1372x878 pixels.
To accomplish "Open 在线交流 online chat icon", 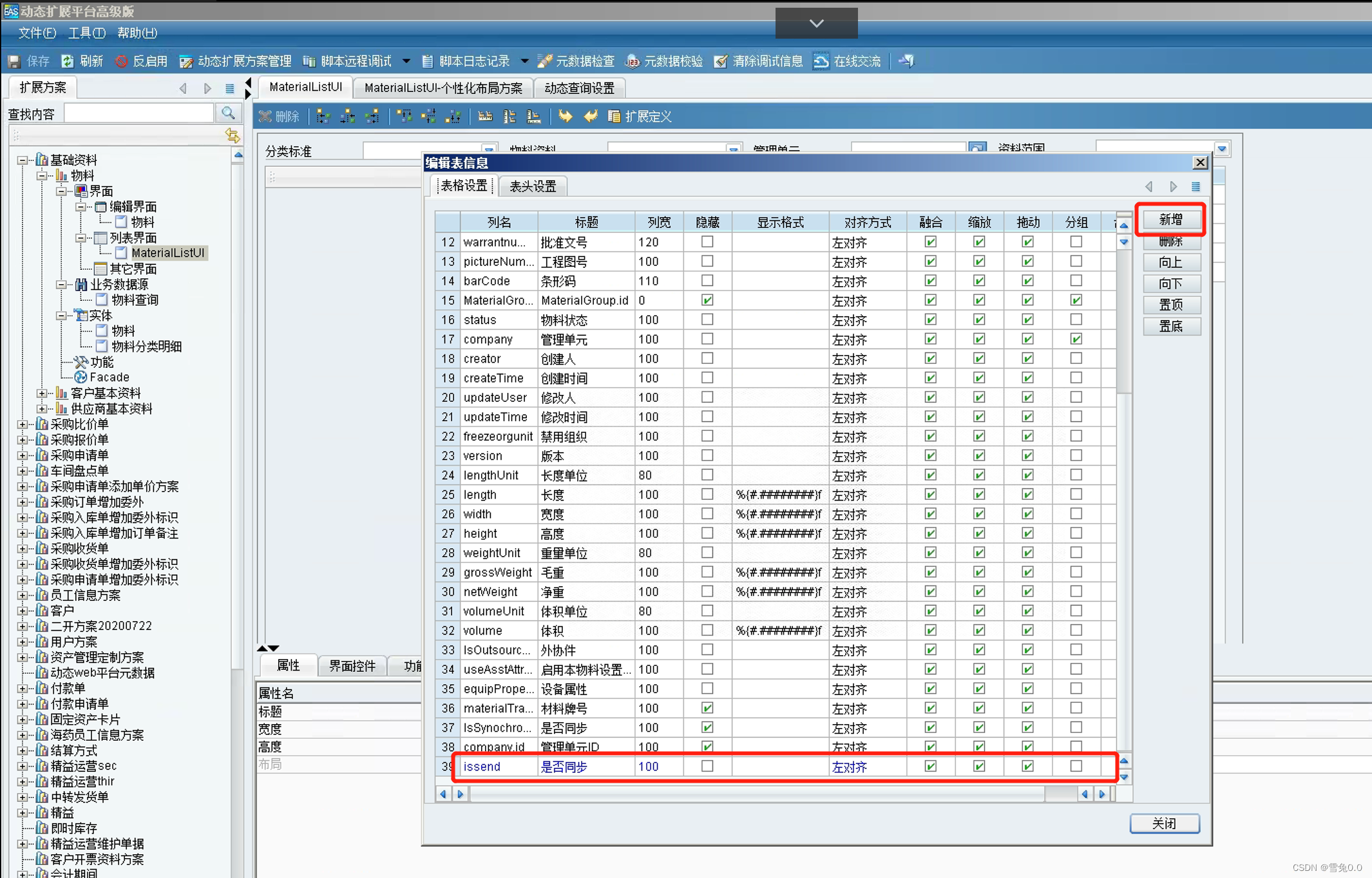I will [821, 61].
